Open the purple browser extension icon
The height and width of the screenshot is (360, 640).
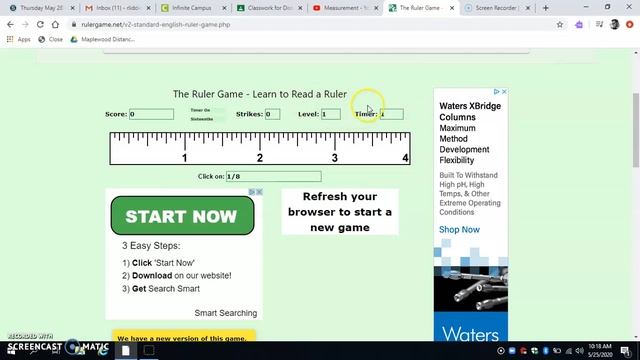[579, 24]
